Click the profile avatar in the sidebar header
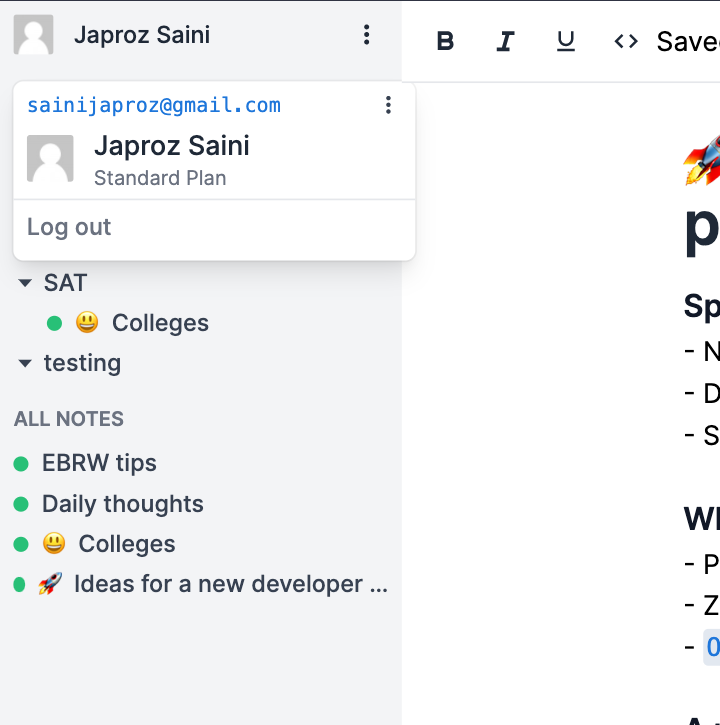This screenshot has width=720, height=725. [33, 36]
